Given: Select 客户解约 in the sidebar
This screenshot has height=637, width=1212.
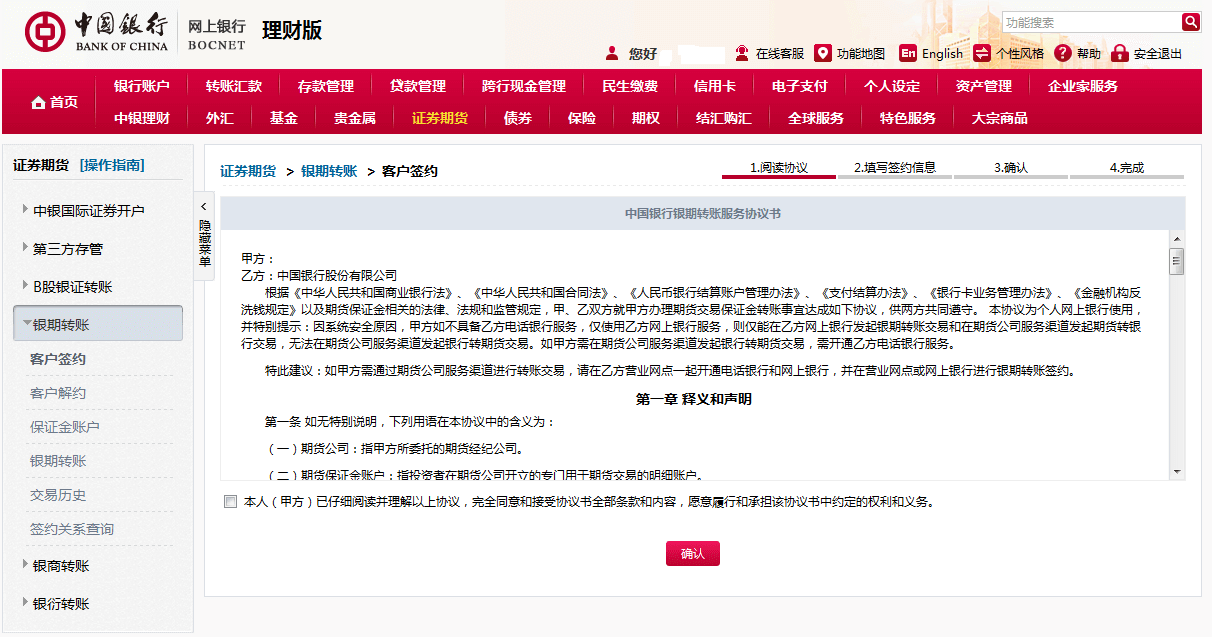Looking at the screenshot, I should (58, 393).
